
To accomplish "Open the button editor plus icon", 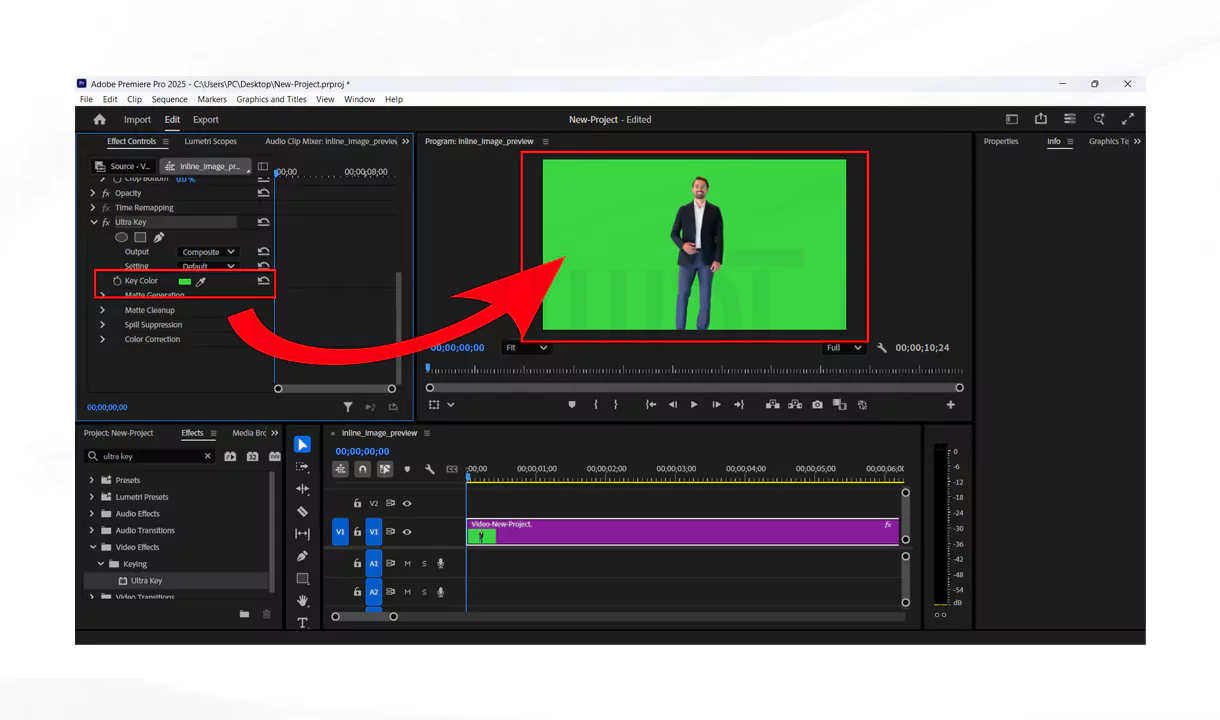I will click(x=950, y=405).
